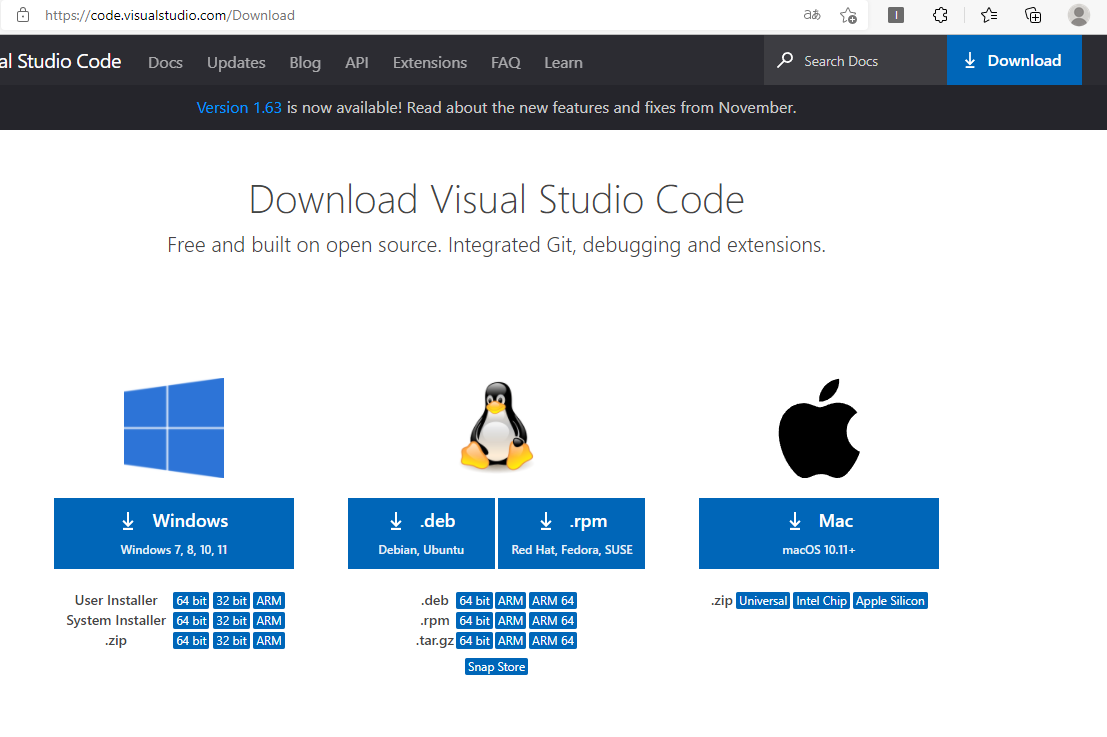Go to Visual Studio Code home logo text
The height and width of the screenshot is (737, 1107).
[x=61, y=61]
